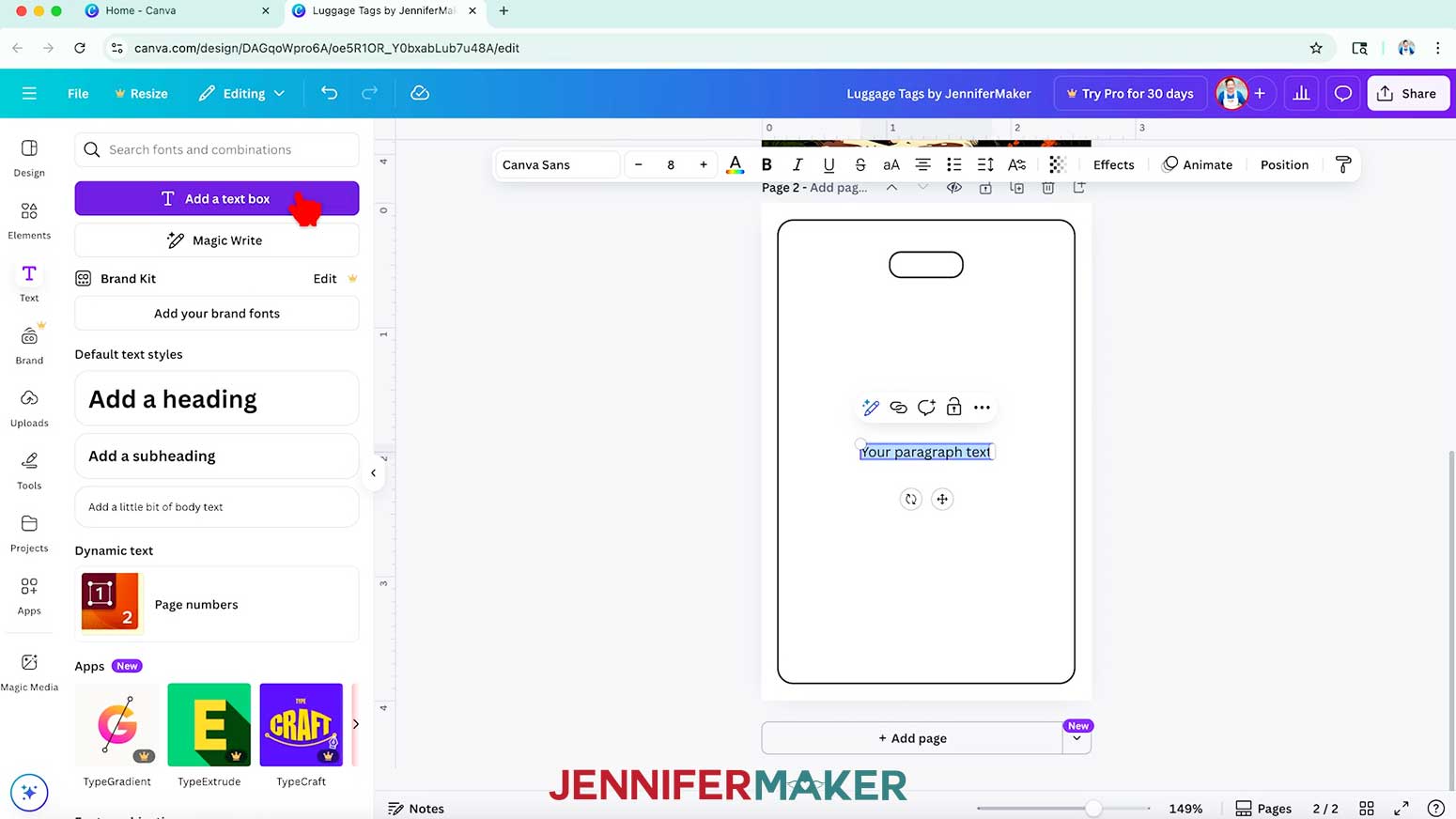Viewport: 1456px width, 819px height.
Task: Add a heading text style
Action: click(217, 399)
